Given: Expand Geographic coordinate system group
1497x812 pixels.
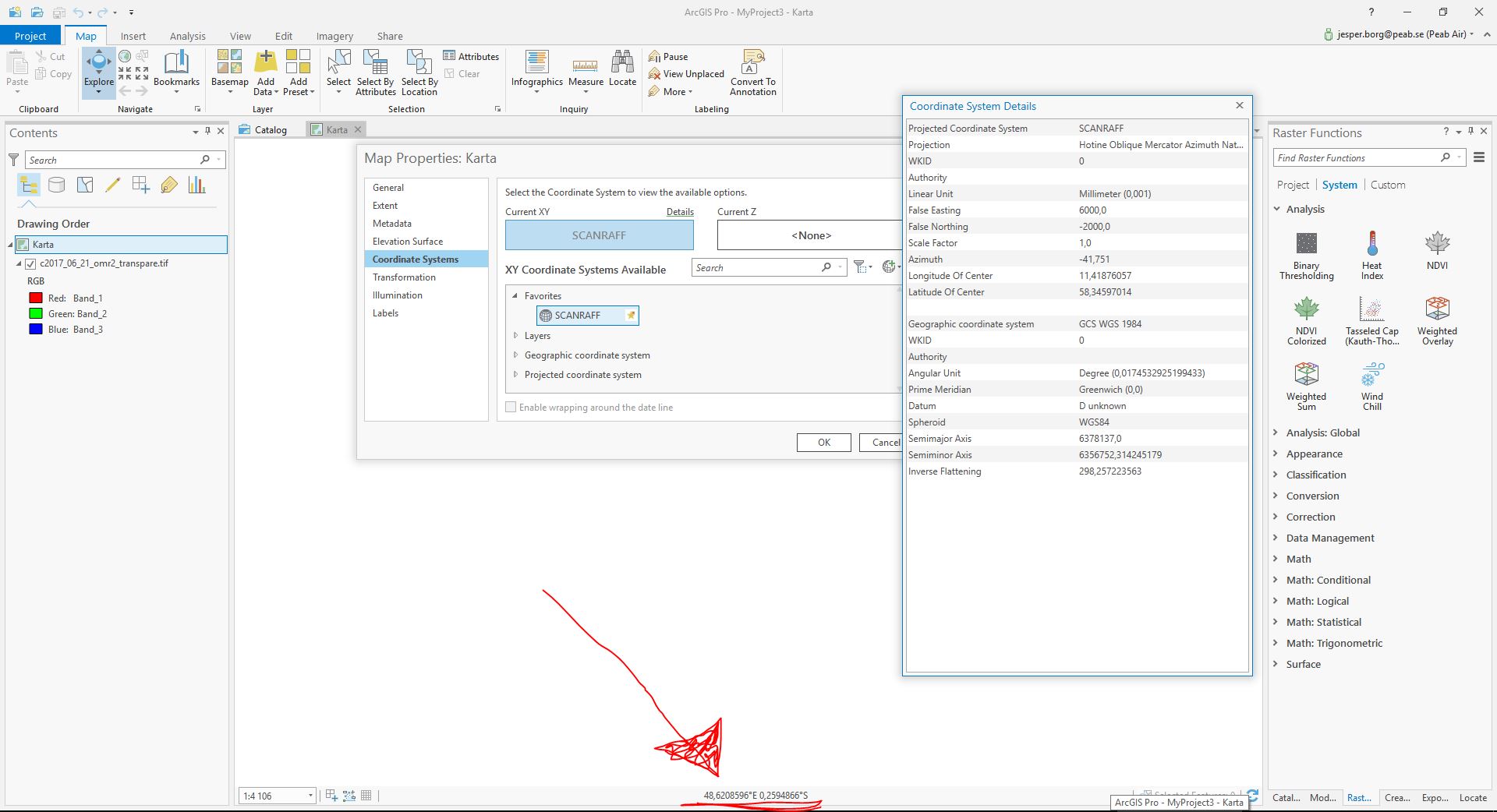Looking at the screenshot, I should pos(515,355).
